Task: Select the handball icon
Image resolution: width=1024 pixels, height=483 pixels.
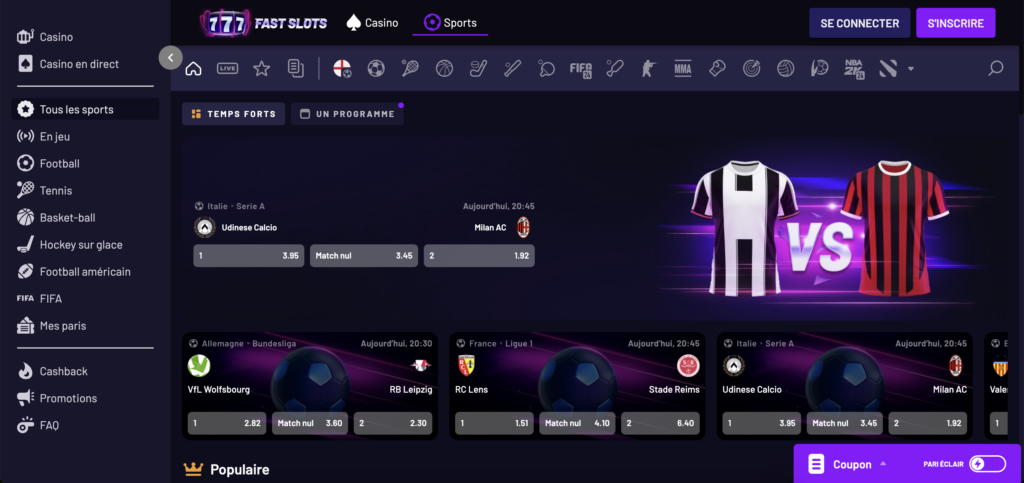Action: [x=820, y=68]
